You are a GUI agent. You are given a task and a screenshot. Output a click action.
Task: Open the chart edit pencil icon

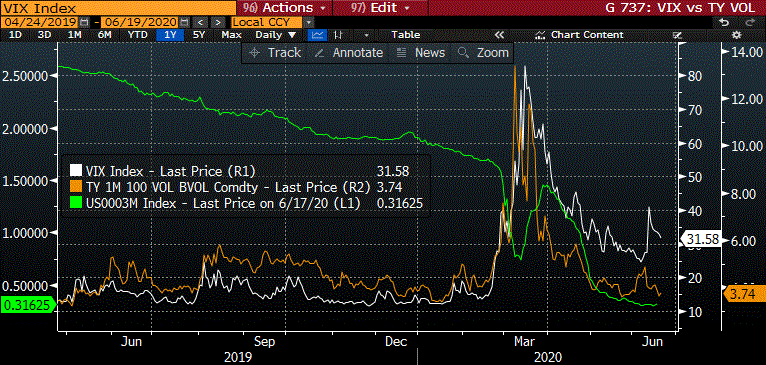point(677,35)
